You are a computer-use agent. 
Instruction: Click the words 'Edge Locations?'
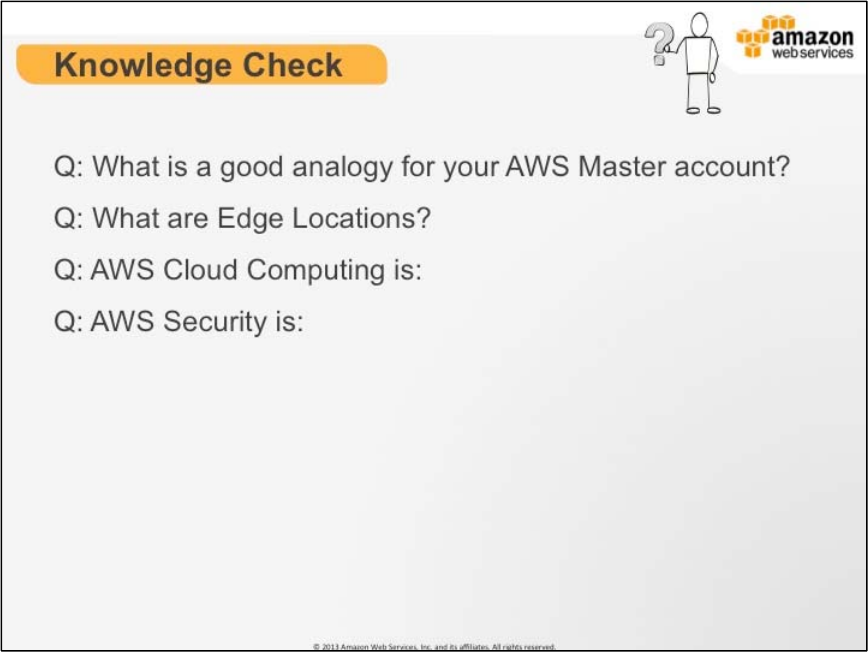(324, 218)
